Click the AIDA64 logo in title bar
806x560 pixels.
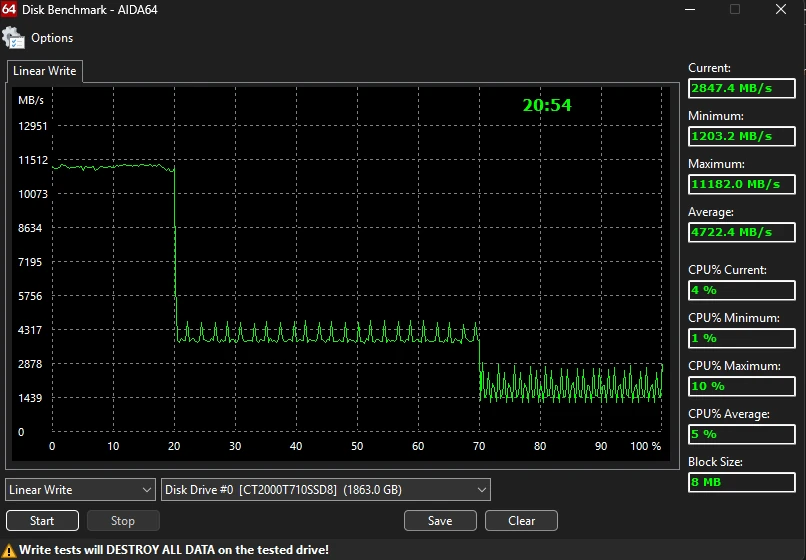[12, 10]
